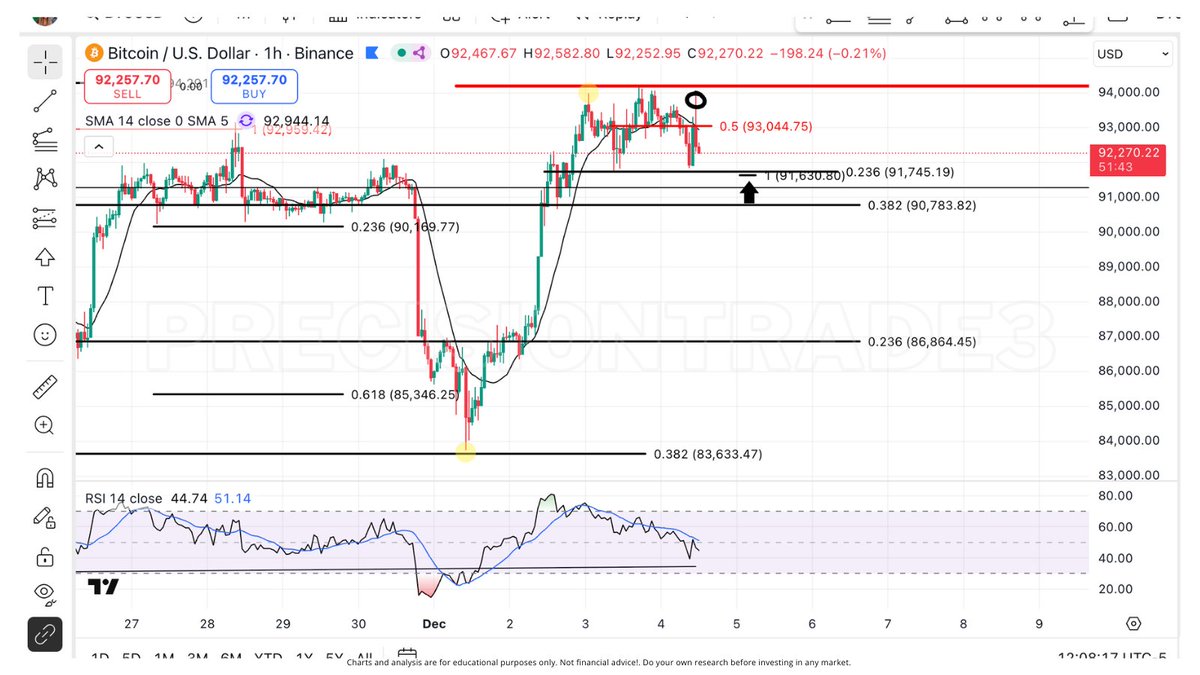1200x675 pixels.
Task: Click the 94,000.00 price axis label
Action: 1127,92
